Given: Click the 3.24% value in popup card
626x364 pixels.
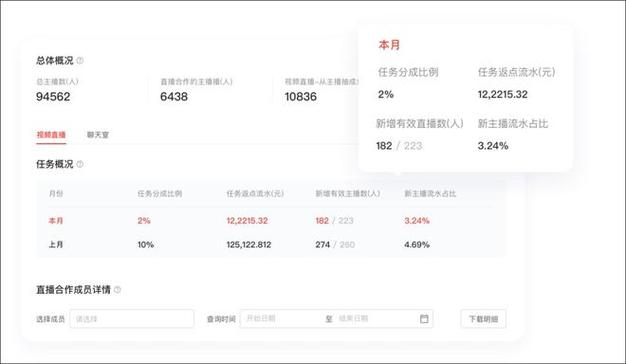Looking at the screenshot, I should 493,146.
